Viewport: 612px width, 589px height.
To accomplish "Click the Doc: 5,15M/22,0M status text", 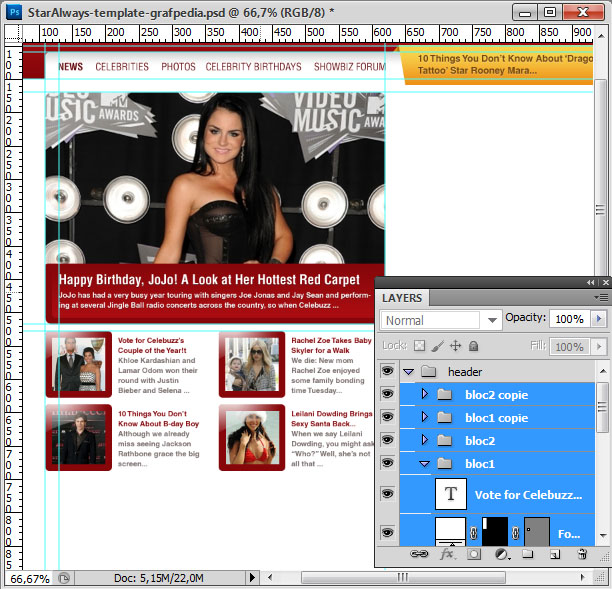I will coord(158,578).
